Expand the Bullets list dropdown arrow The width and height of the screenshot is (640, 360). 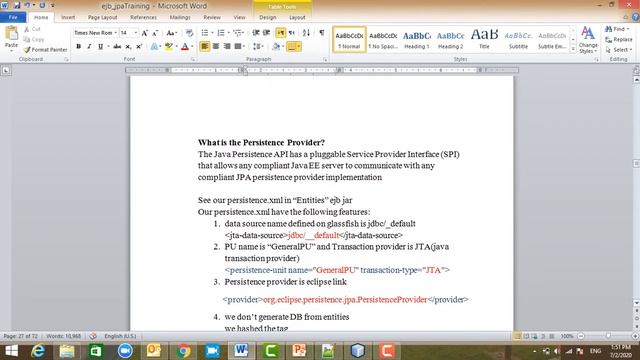pos(212,33)
